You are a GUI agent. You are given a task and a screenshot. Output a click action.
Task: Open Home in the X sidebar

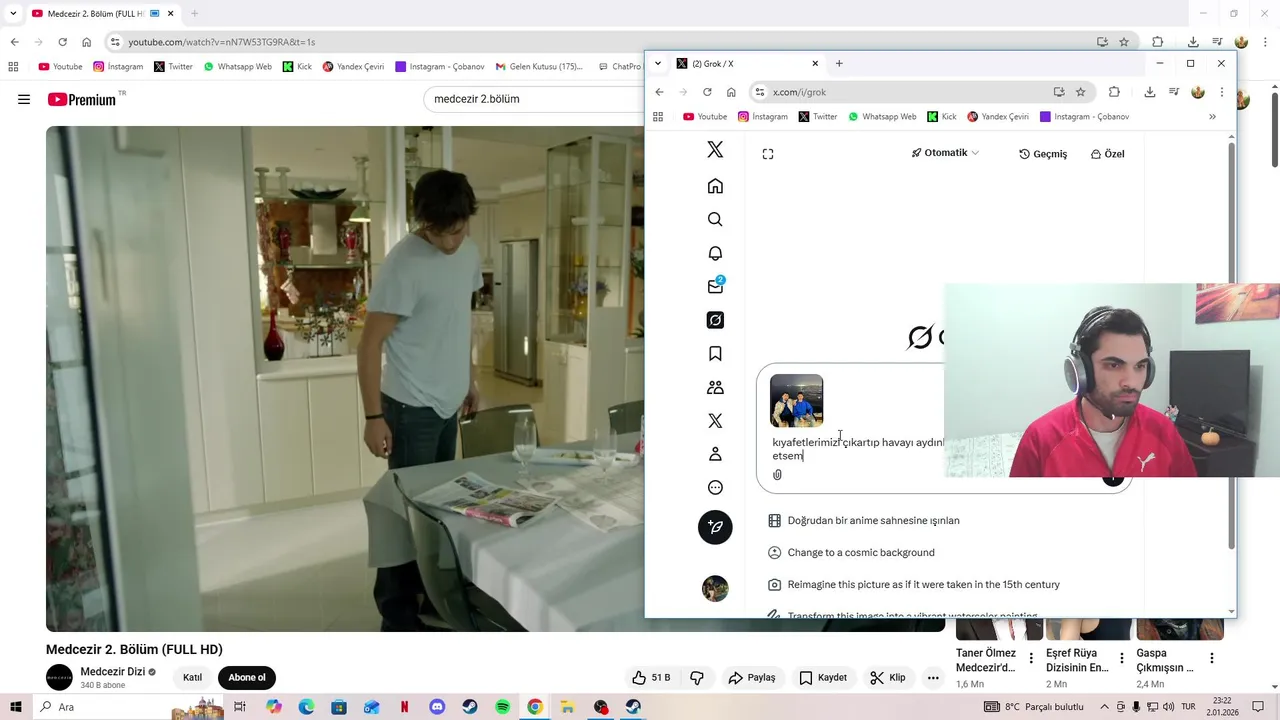coord(715,186)
